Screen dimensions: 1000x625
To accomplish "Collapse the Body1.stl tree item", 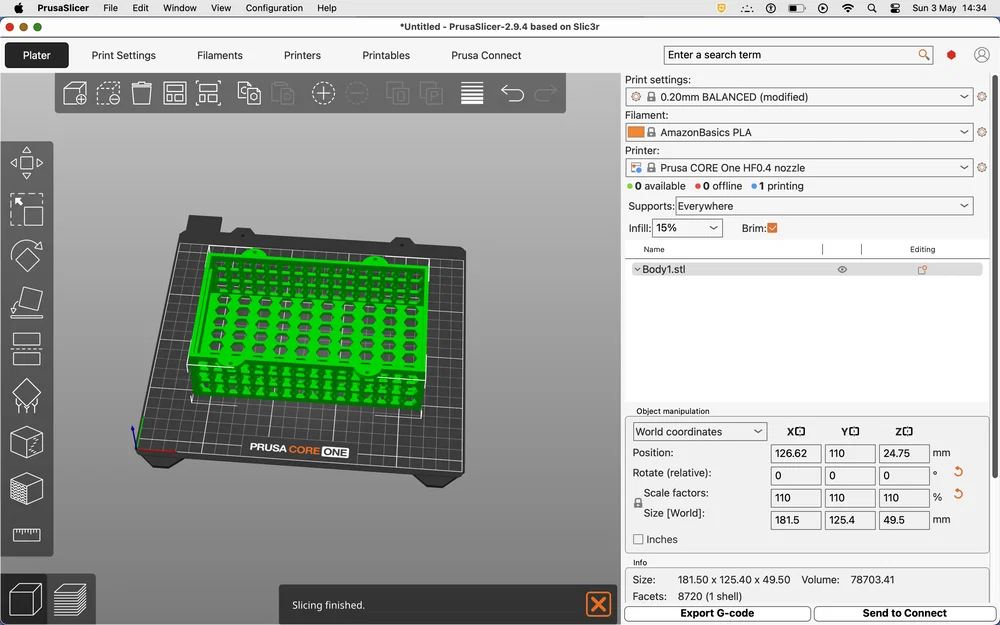I will click(x=636, y=270).
